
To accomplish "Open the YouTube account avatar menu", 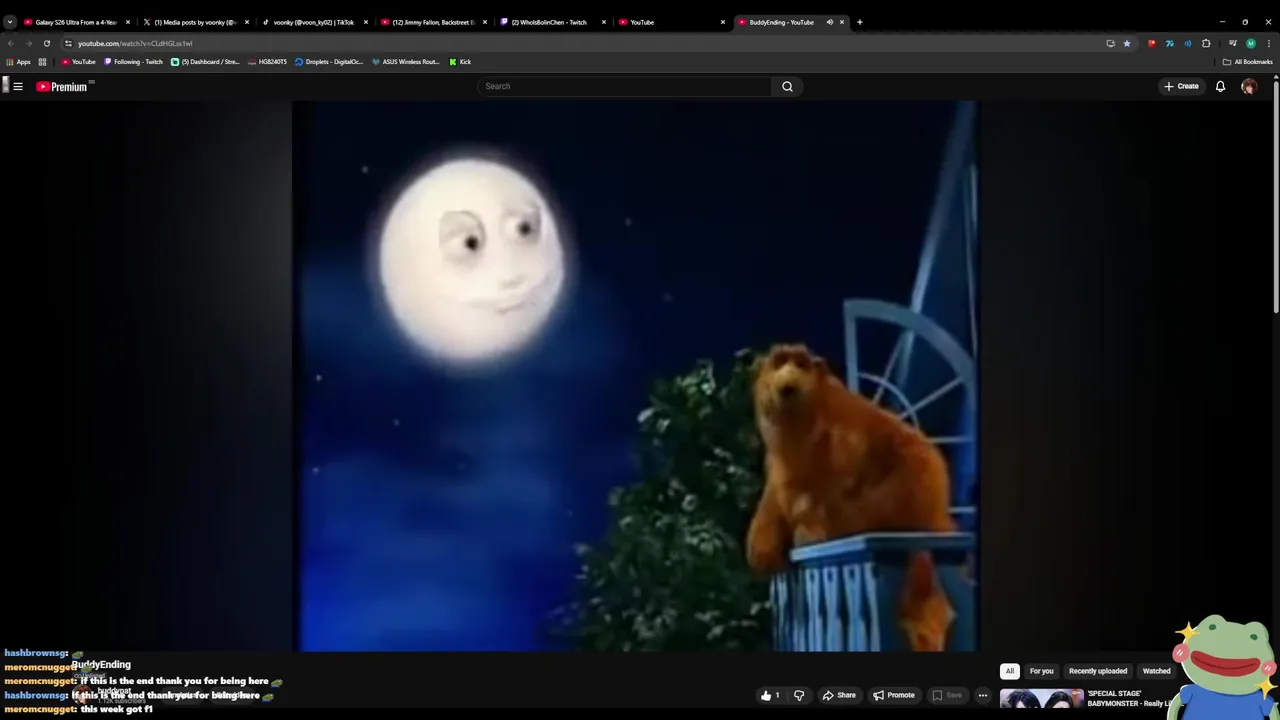I will pos(1248,86).
